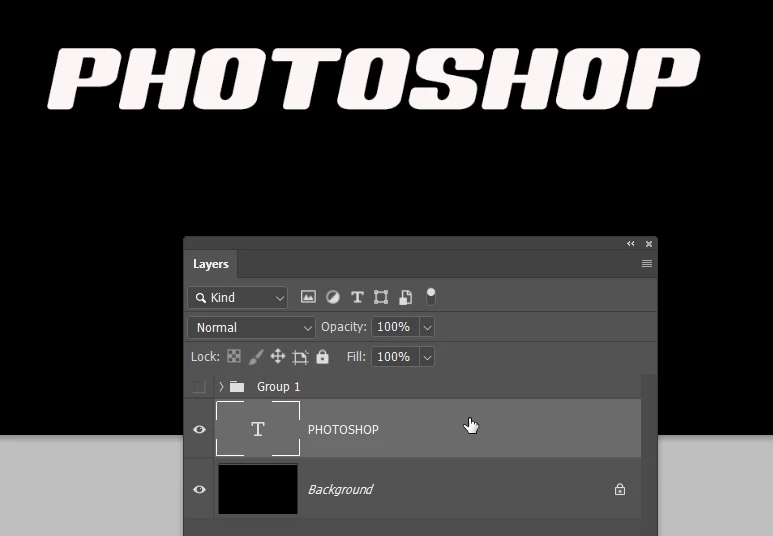Click PHOTOSHOP layer name
Image resolution: width=773 pixels, height=536 pixels.
click(x=343, y=429)
